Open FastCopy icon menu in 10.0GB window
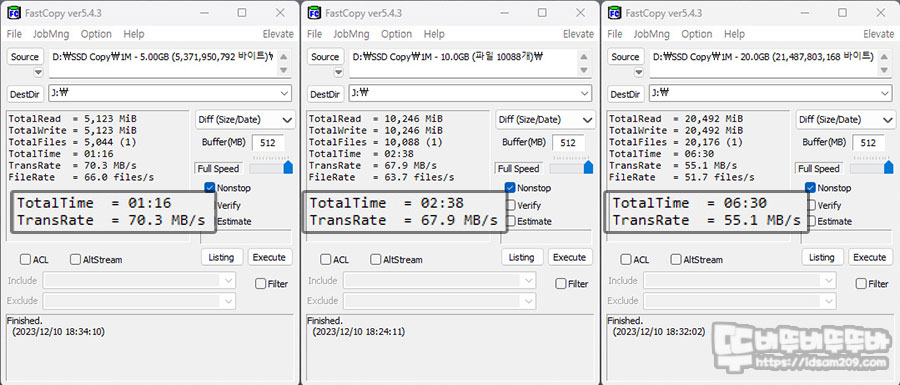The height and width of the screenshot is (385, 900). 314,13
